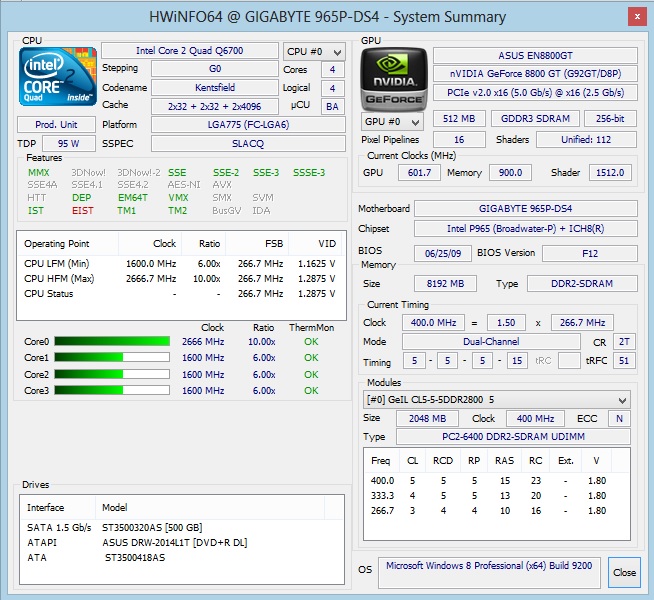Open the GPU #0 selector dropdown
Screen dimensions: 654x600
pos(392,122)
